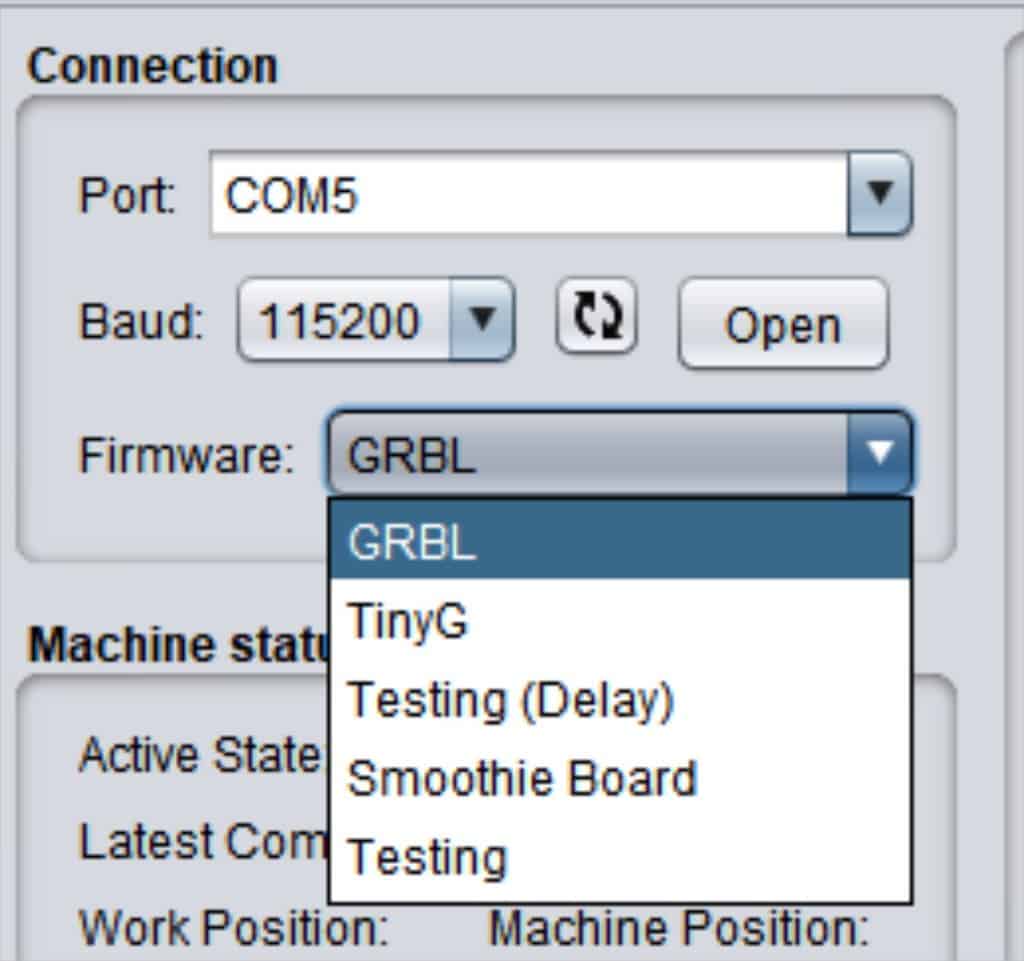
Task: Open the serial connection with the Open button
Action: (783, 324)
